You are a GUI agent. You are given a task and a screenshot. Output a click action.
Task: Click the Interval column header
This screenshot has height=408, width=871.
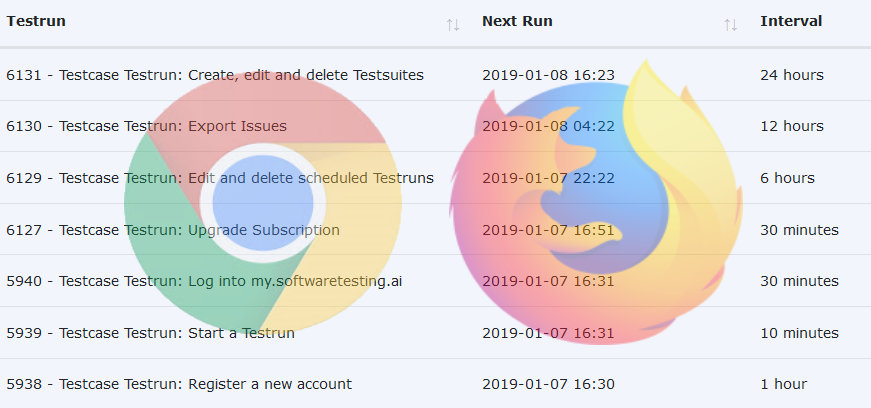click(x=791, y=21)
